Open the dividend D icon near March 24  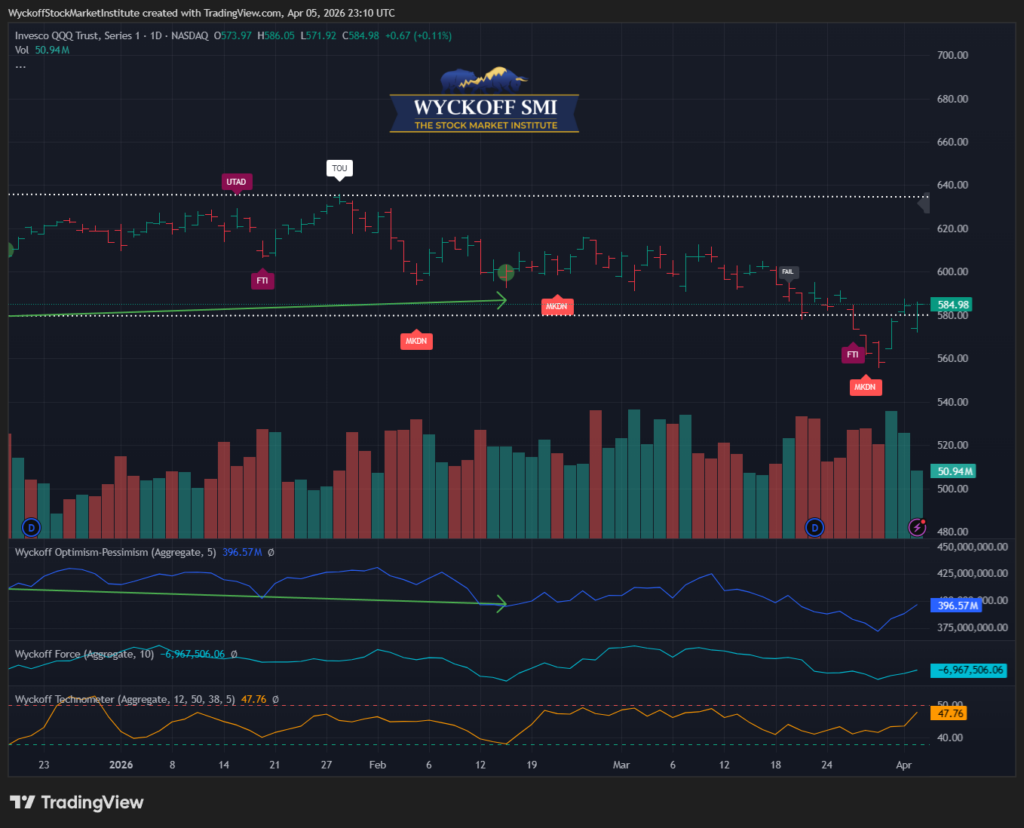[x=815, y=526]
